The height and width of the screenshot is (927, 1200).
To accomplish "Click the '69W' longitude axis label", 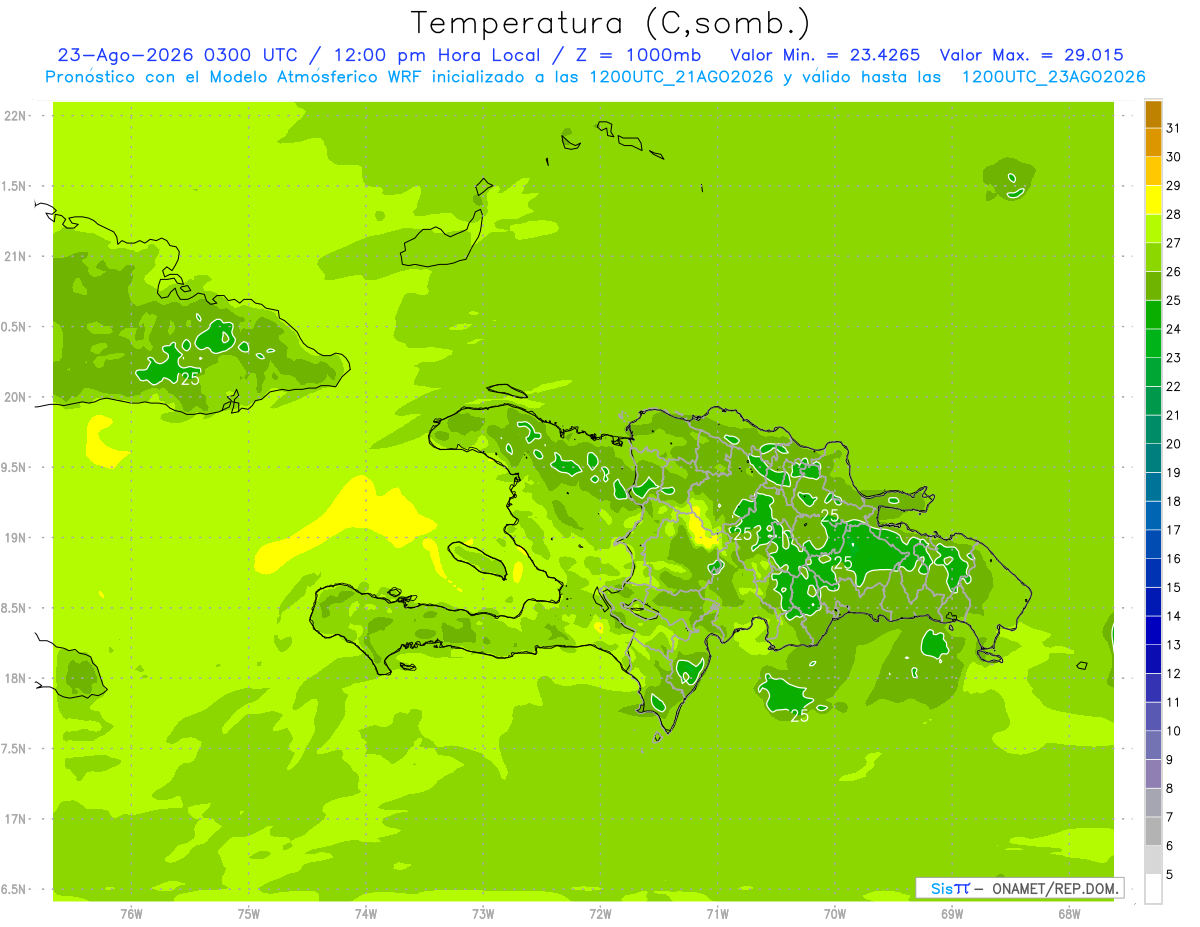I will (952, 913).
